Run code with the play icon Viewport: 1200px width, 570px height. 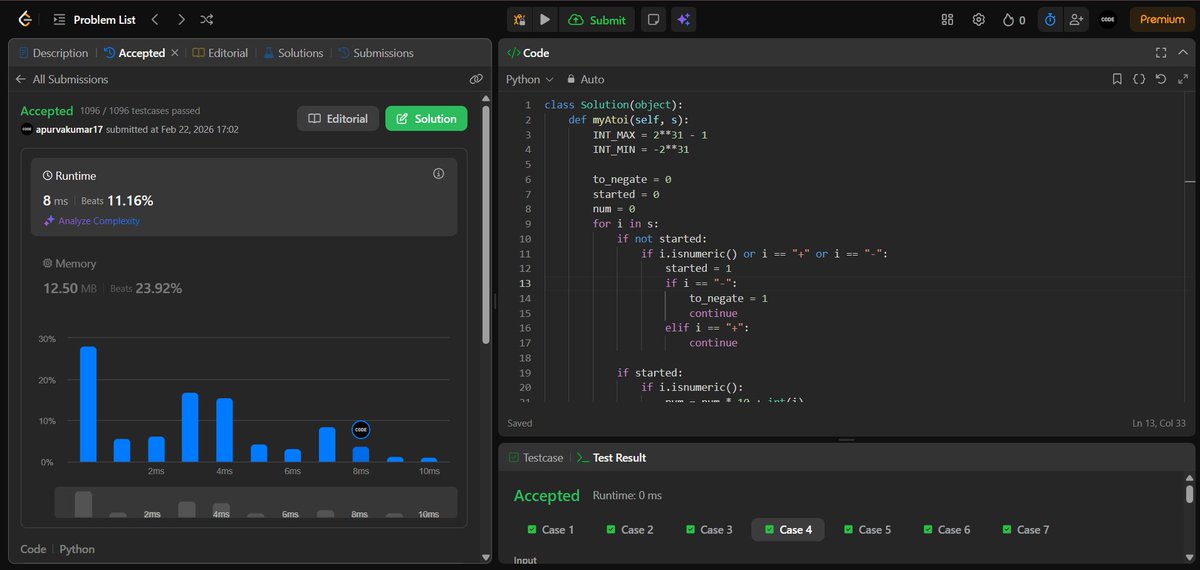coord(545,19)
